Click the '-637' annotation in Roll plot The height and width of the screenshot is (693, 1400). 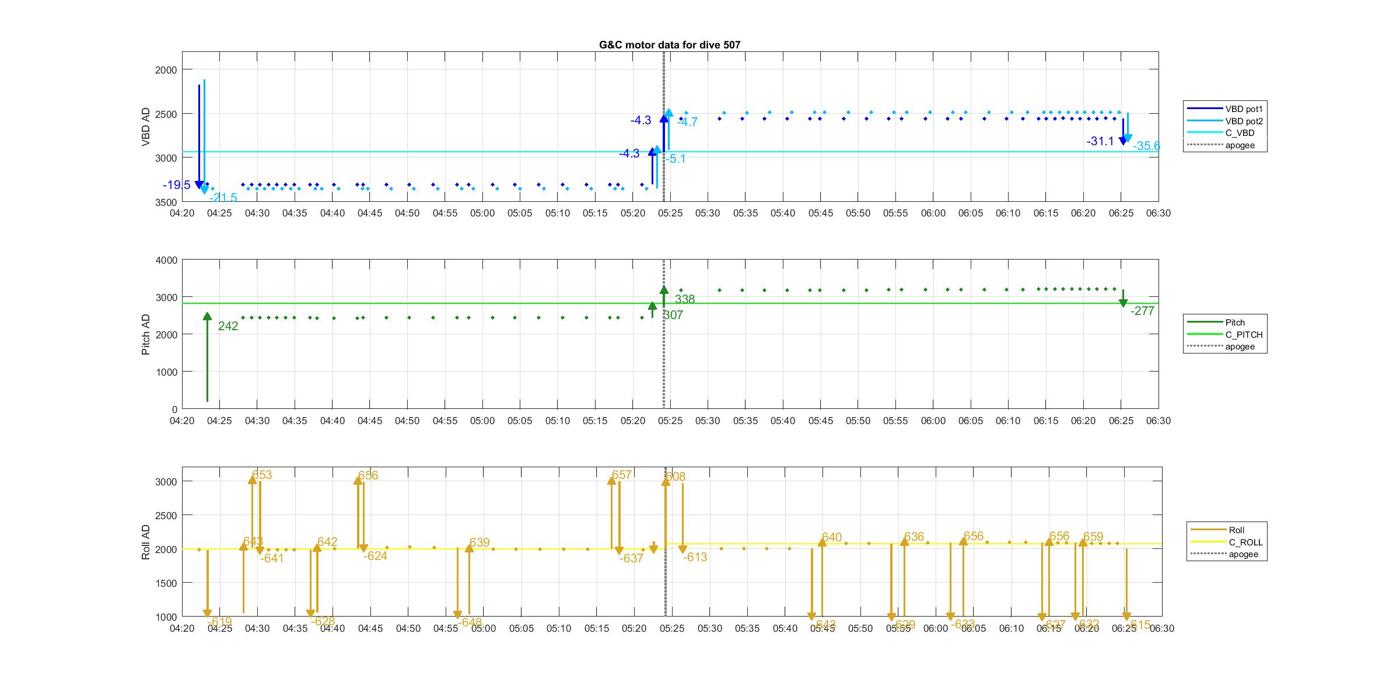tap(631, 559)
